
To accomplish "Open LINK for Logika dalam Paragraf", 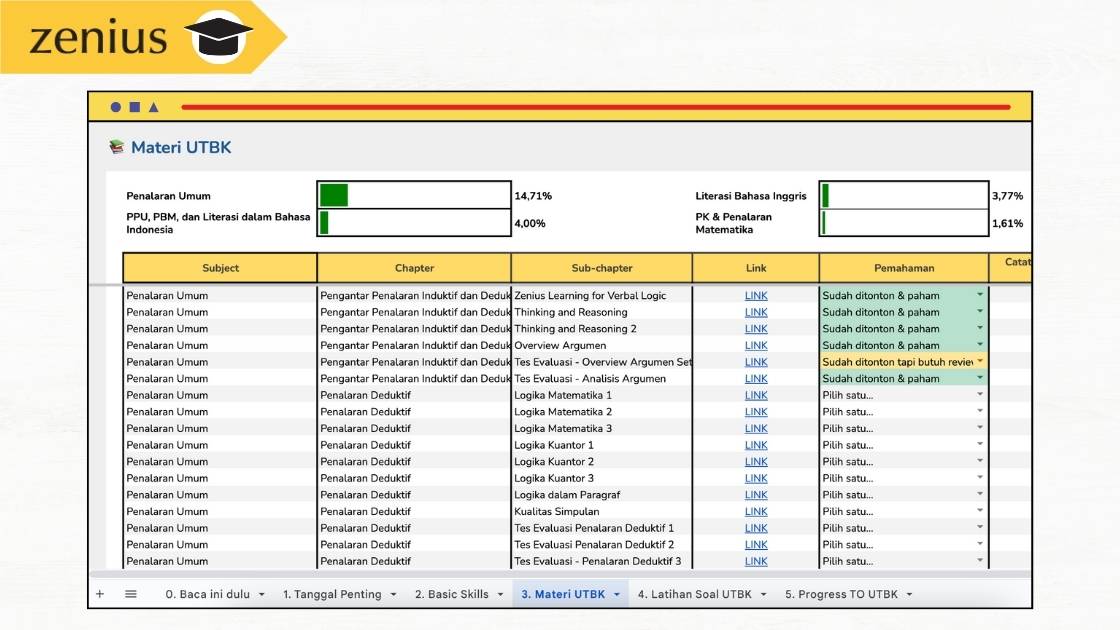I will pyautogui.click(x=756, y=494).
